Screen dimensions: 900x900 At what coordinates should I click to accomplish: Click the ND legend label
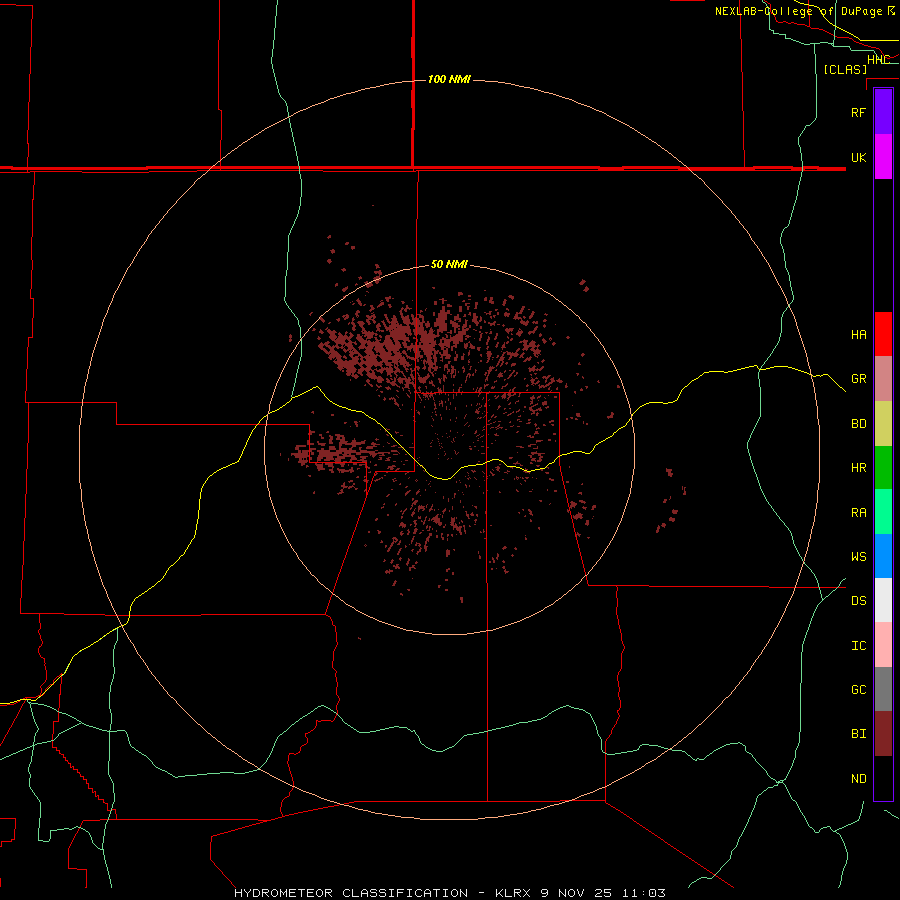click(858, 779)
